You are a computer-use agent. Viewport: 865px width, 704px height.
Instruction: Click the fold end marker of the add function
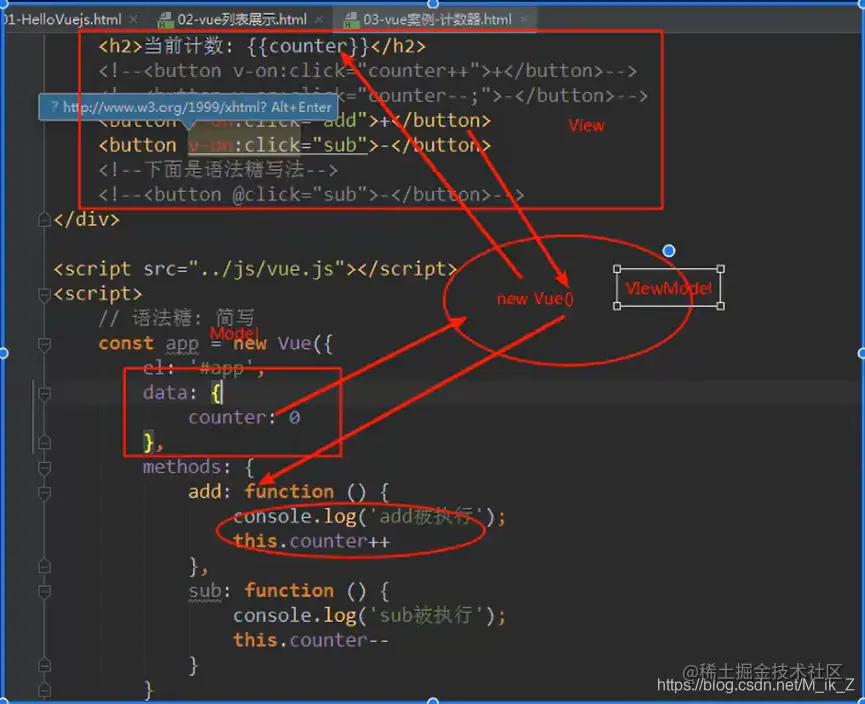click(x=45, y=567)
